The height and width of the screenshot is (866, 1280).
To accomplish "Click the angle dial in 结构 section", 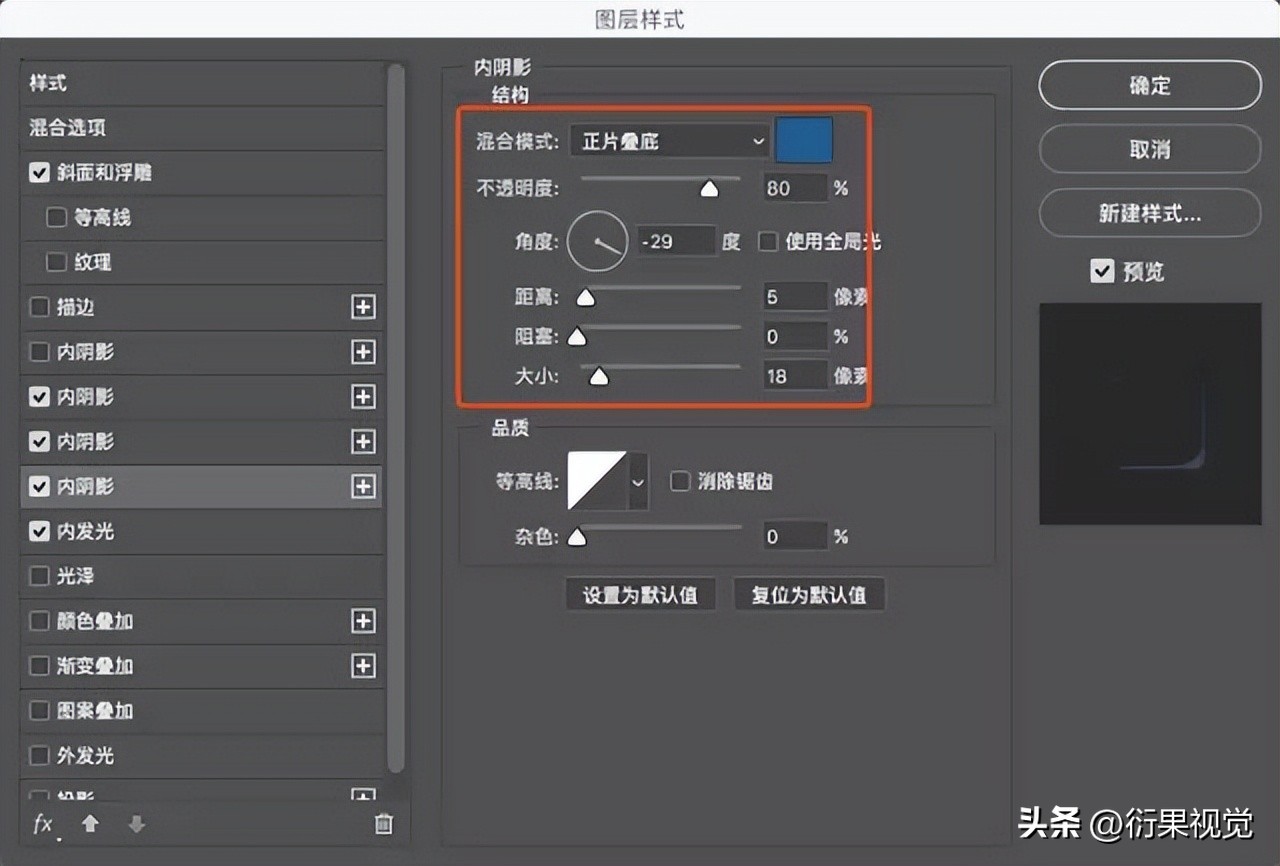I will pyautogui.click(x=597, y=242).
